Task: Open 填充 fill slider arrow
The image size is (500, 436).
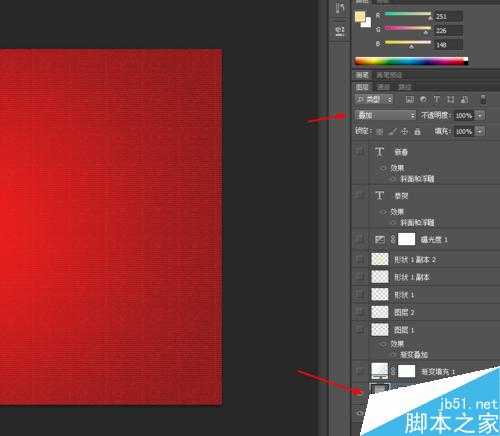Action: click(480, 131)
